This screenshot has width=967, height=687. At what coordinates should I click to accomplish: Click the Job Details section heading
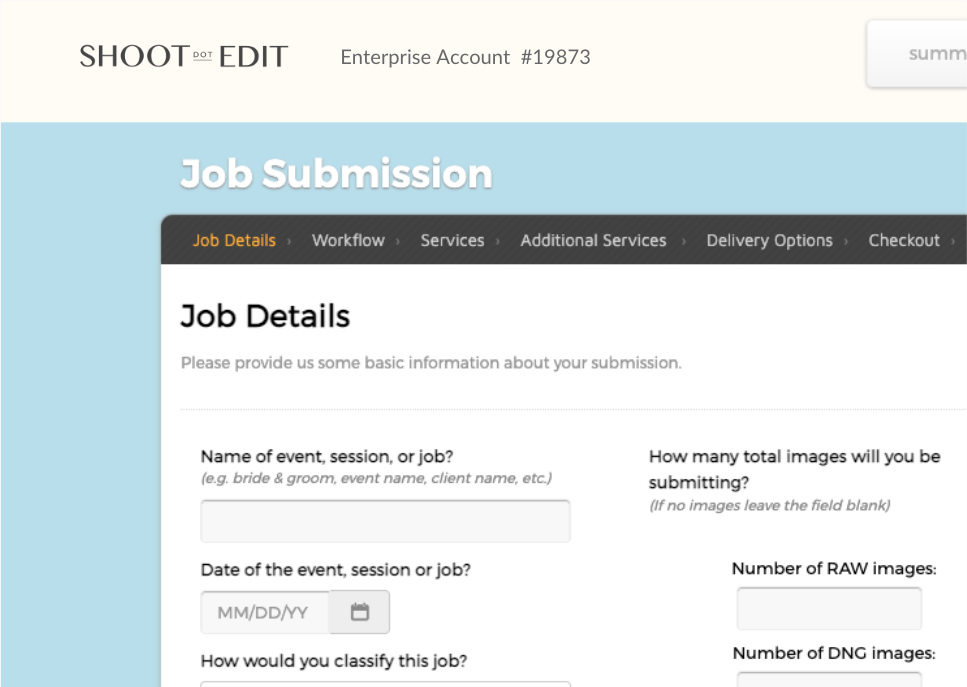(x=265, y=316)
